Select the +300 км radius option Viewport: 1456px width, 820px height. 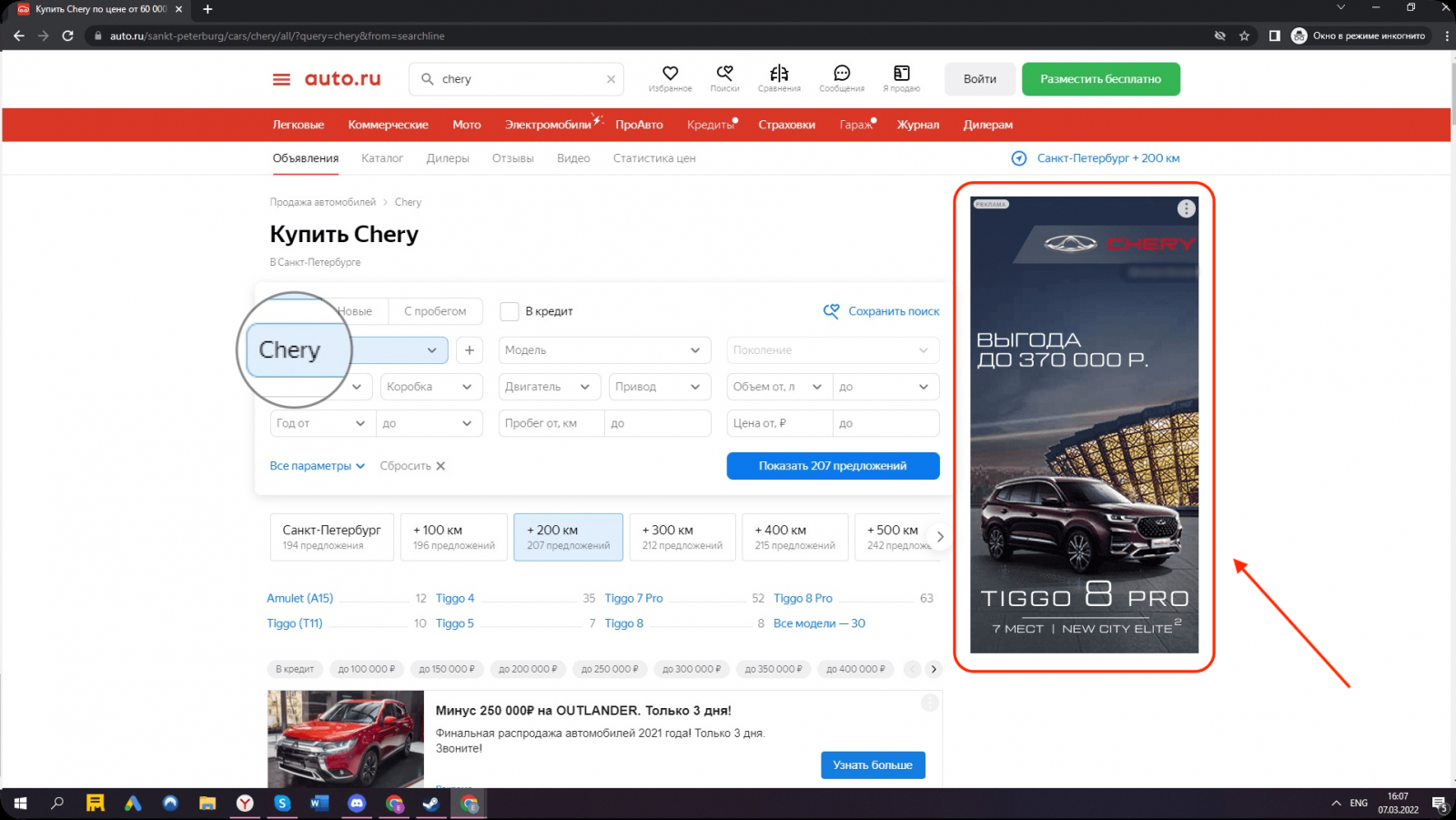682,537
